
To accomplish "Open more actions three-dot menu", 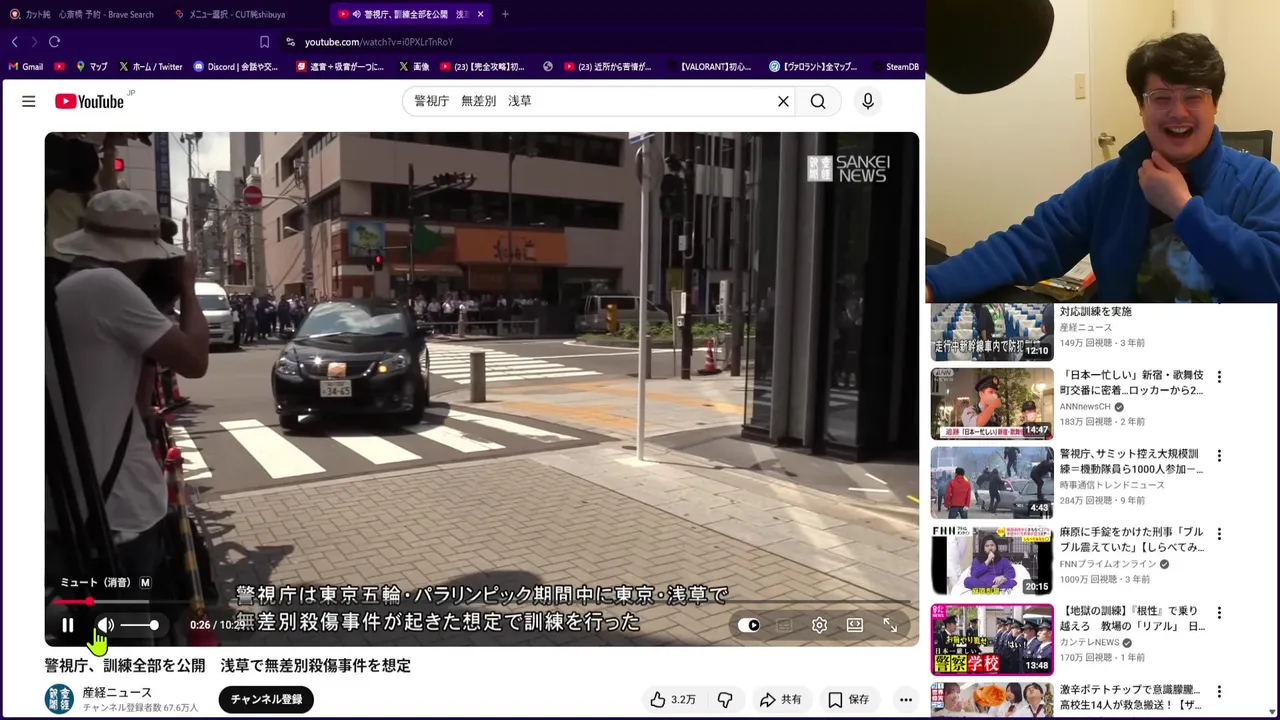I will pos(906,700).
